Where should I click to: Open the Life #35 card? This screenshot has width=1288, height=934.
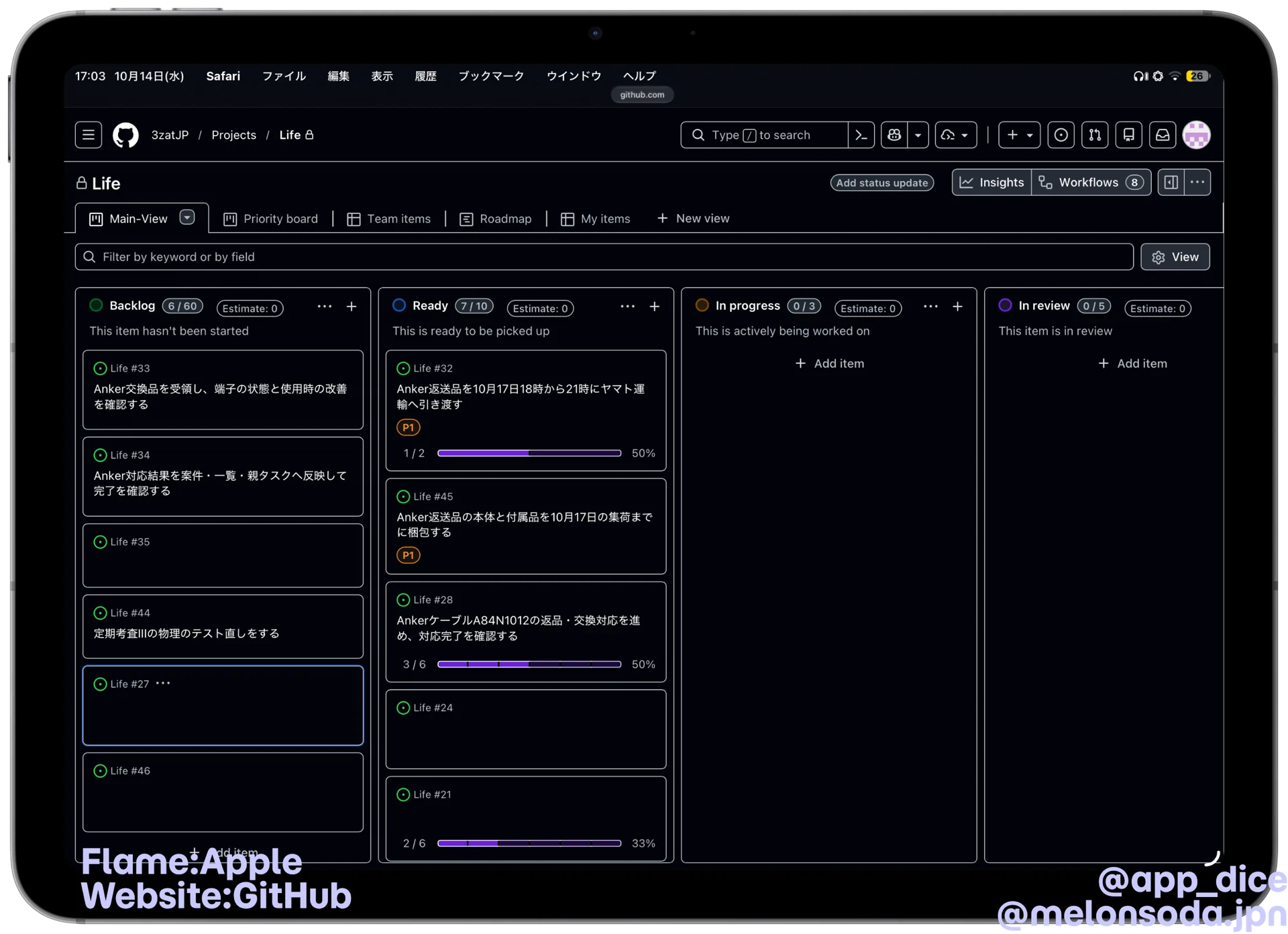(x=223, y=556)
